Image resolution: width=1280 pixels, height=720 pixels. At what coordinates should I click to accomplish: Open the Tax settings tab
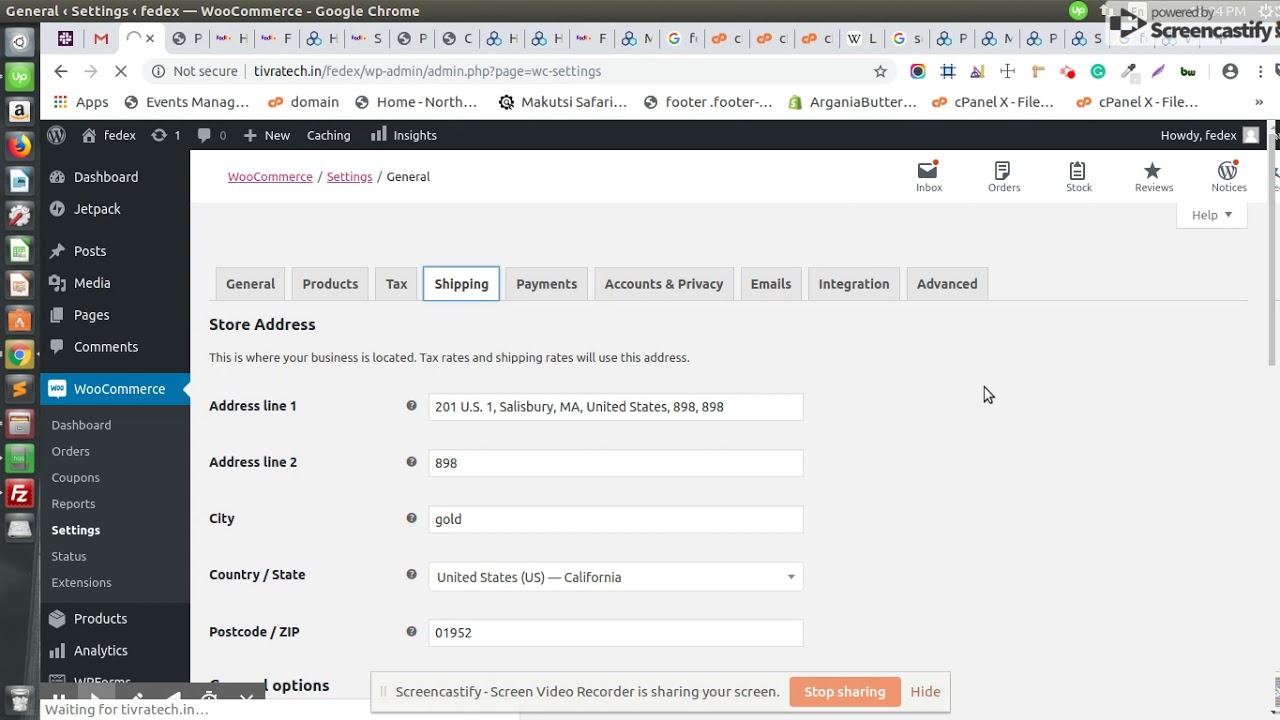(397, 284)
